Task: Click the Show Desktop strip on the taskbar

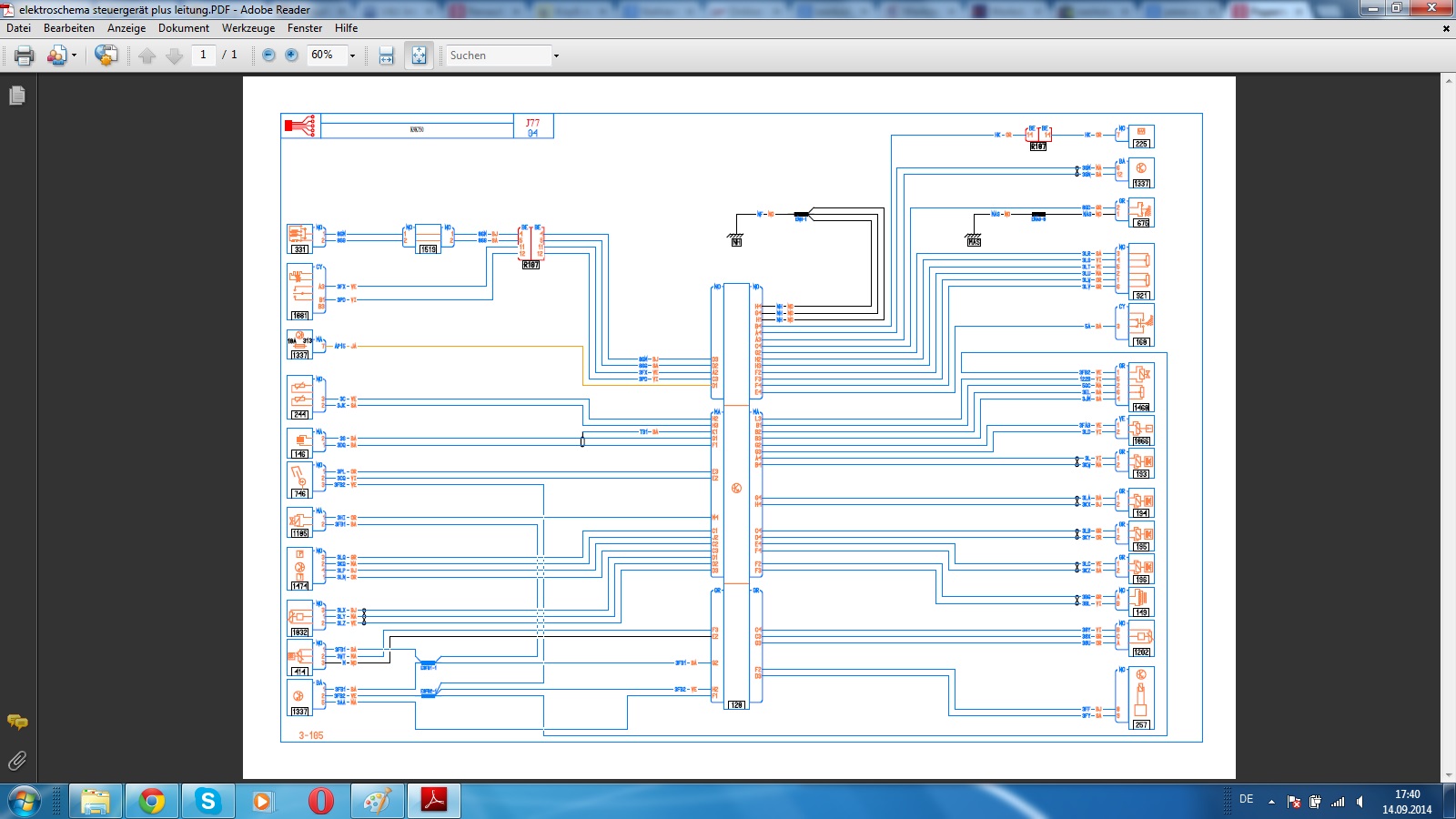Action: [x=1450, y=802]
